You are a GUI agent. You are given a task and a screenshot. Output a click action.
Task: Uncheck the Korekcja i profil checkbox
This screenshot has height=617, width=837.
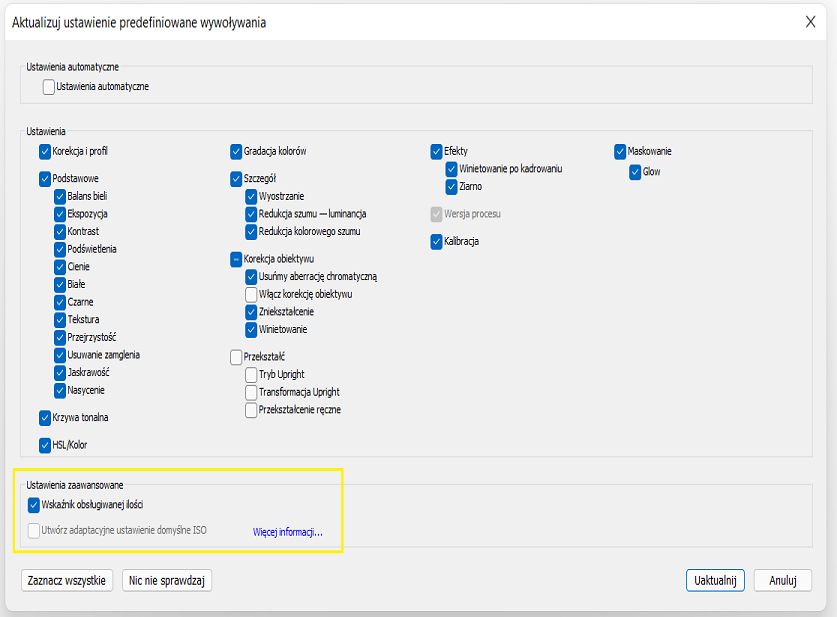45,152
